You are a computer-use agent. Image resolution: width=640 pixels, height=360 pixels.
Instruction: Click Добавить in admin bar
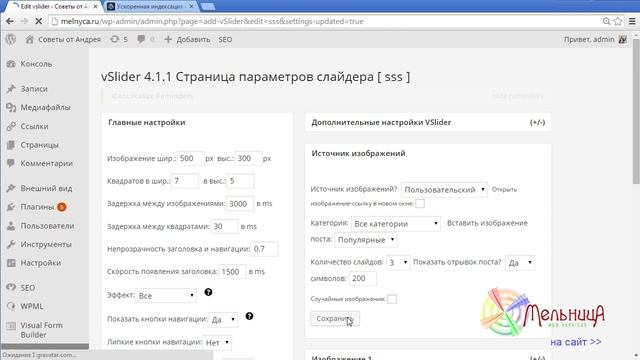click(x=193, y=40)
